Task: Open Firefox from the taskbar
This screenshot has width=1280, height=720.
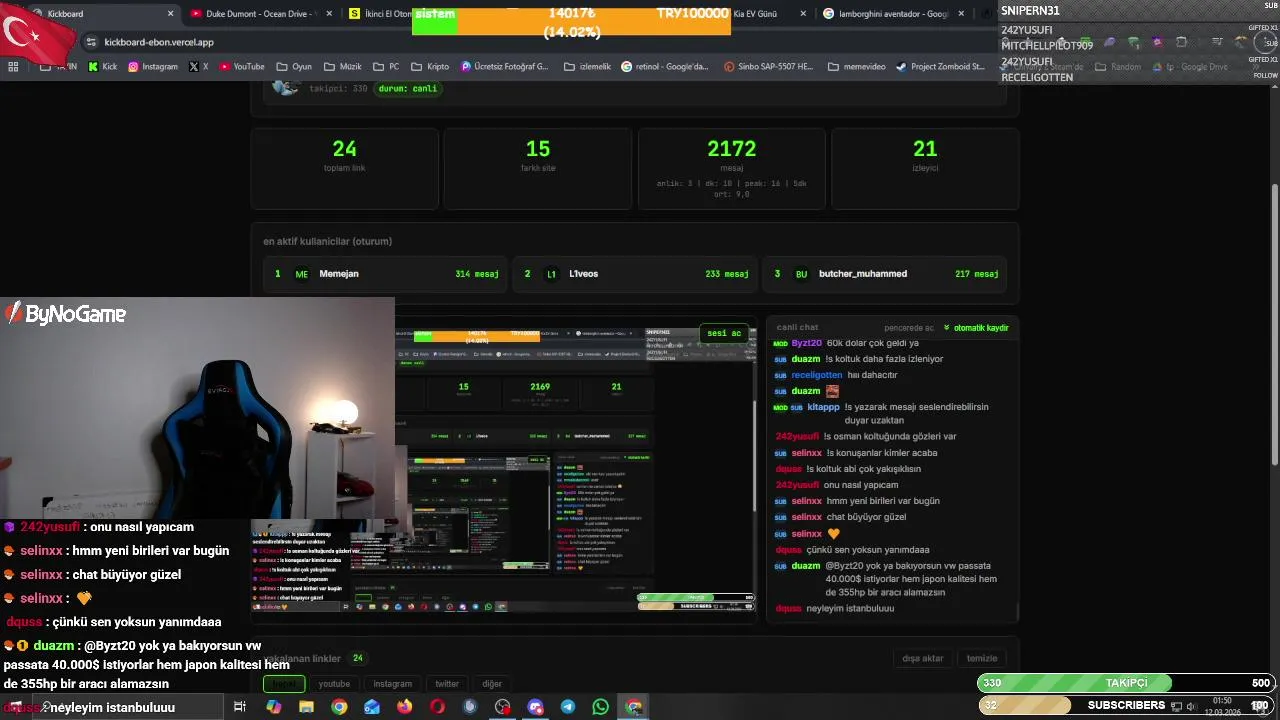Action: coord(404,707)
